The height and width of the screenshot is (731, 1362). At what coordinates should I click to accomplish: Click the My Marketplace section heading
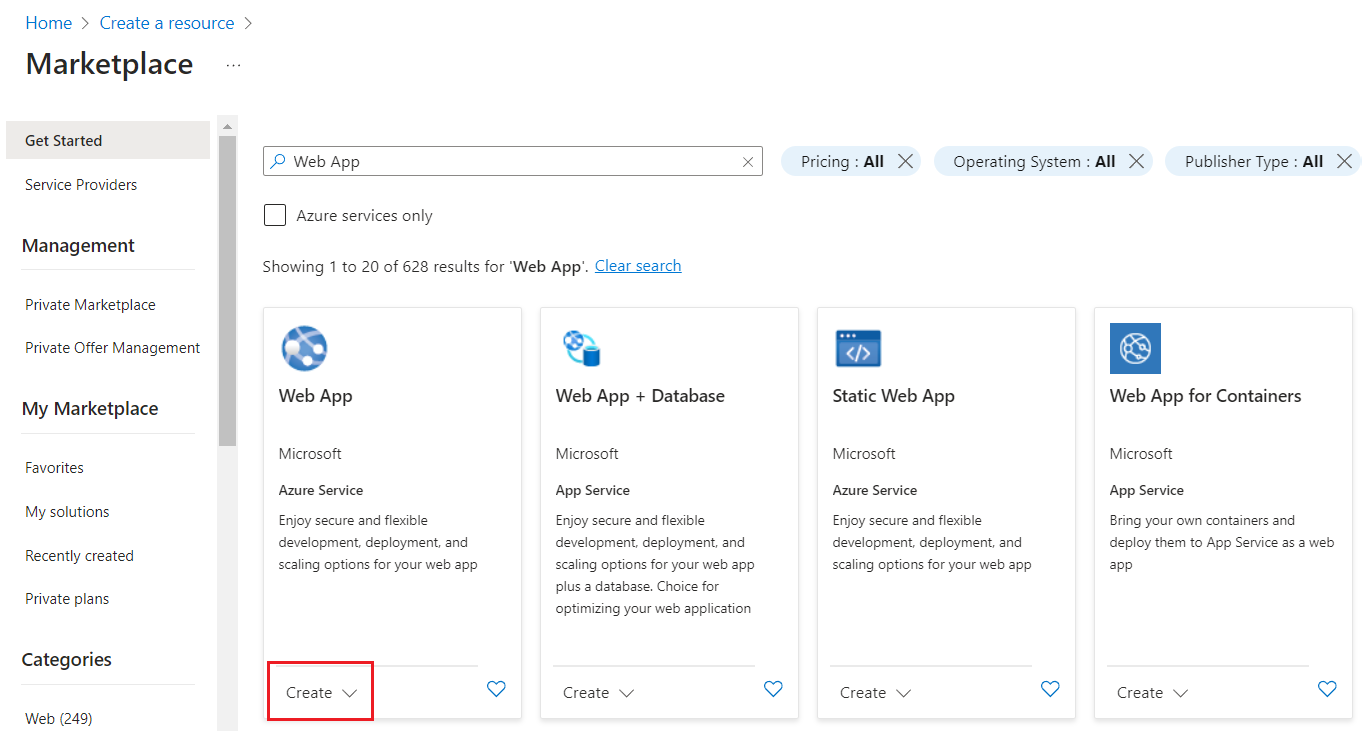[90, 409]
